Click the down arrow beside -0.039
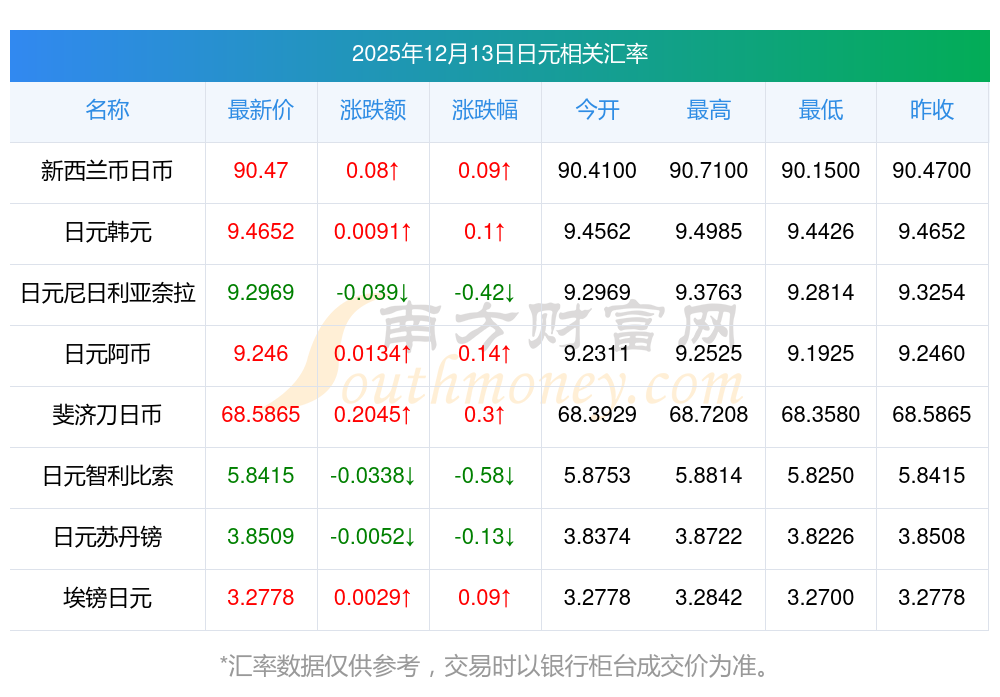The height and width of the screenshot is (697, 1000). [403, 293]
